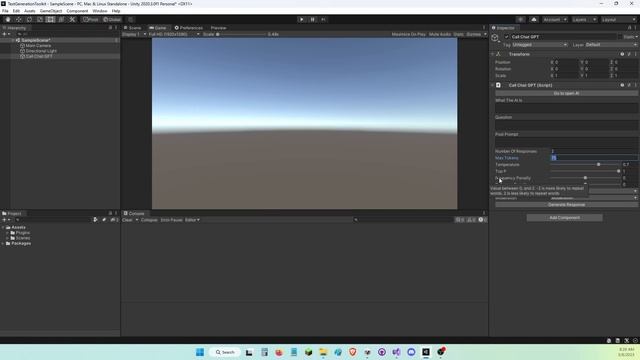
Task: Click the Pause button
Action: tap(313, 20)
